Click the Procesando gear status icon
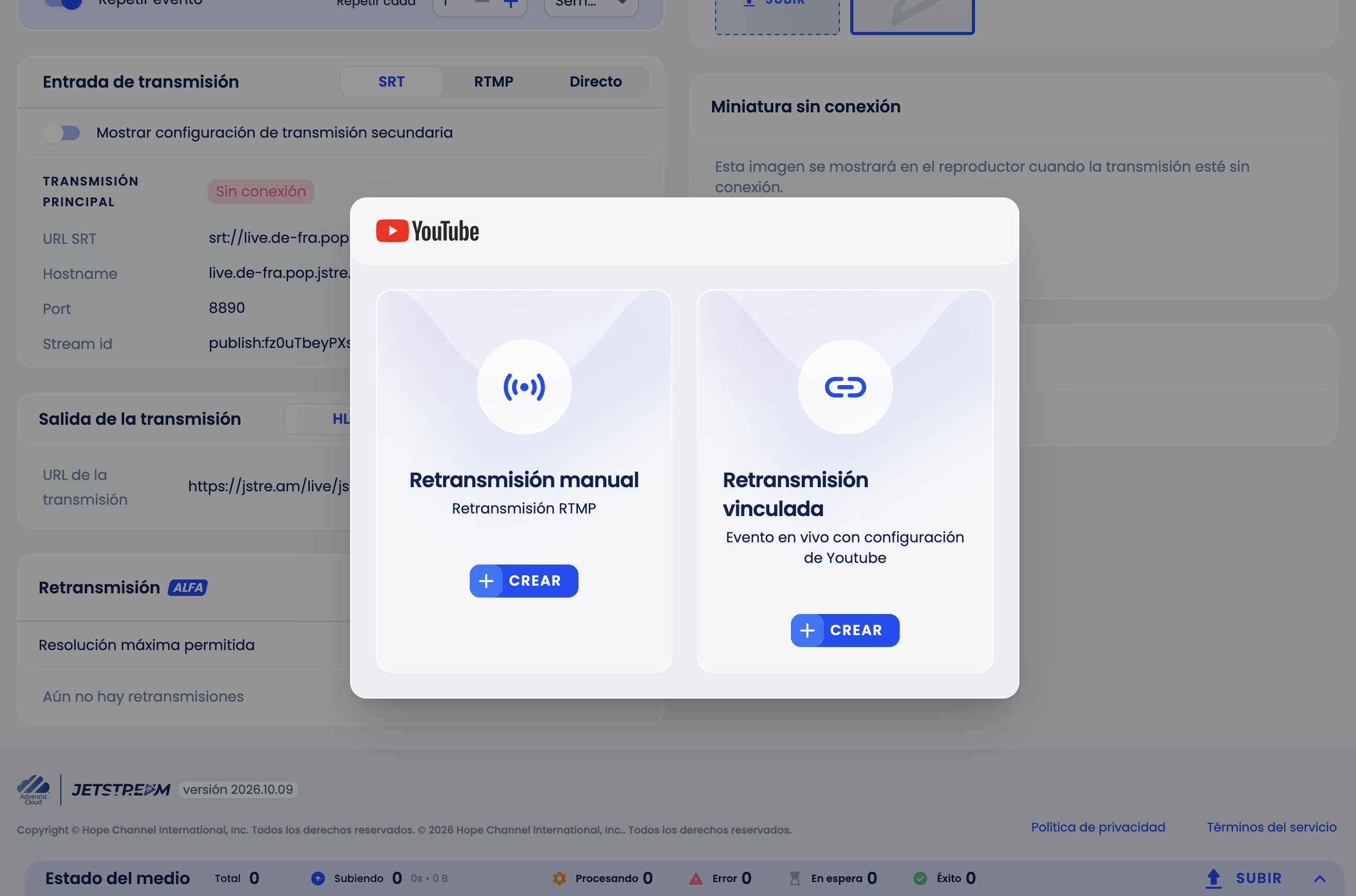Viewport: 1356px width, 896px height. (x=559, y=878)
